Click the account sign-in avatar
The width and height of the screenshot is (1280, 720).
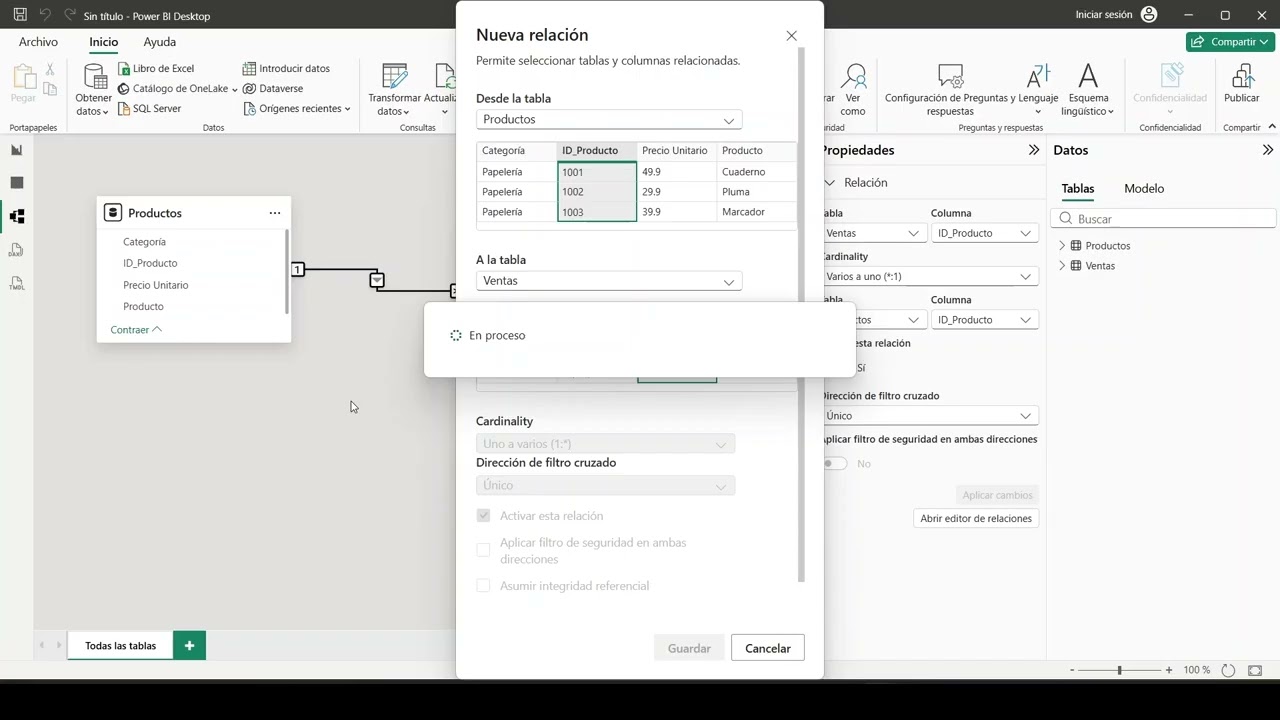tap(1148, 15)
